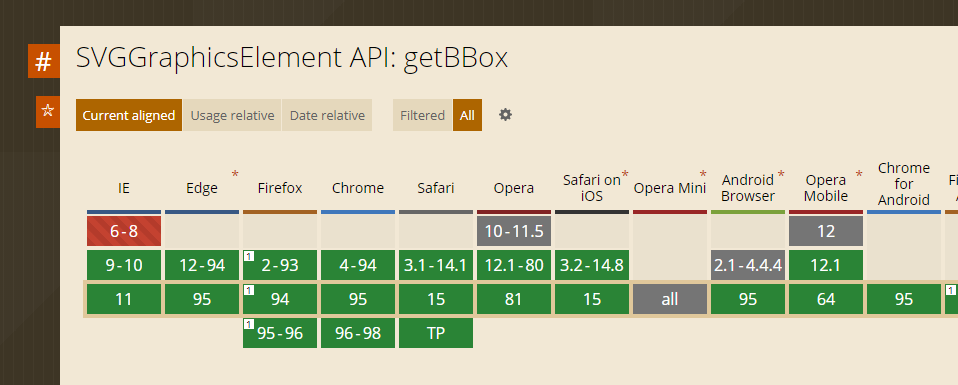Screen dimensions: 958x385
Task: Select the Safari on iOS 15 cell
Action: pos(592,299)
